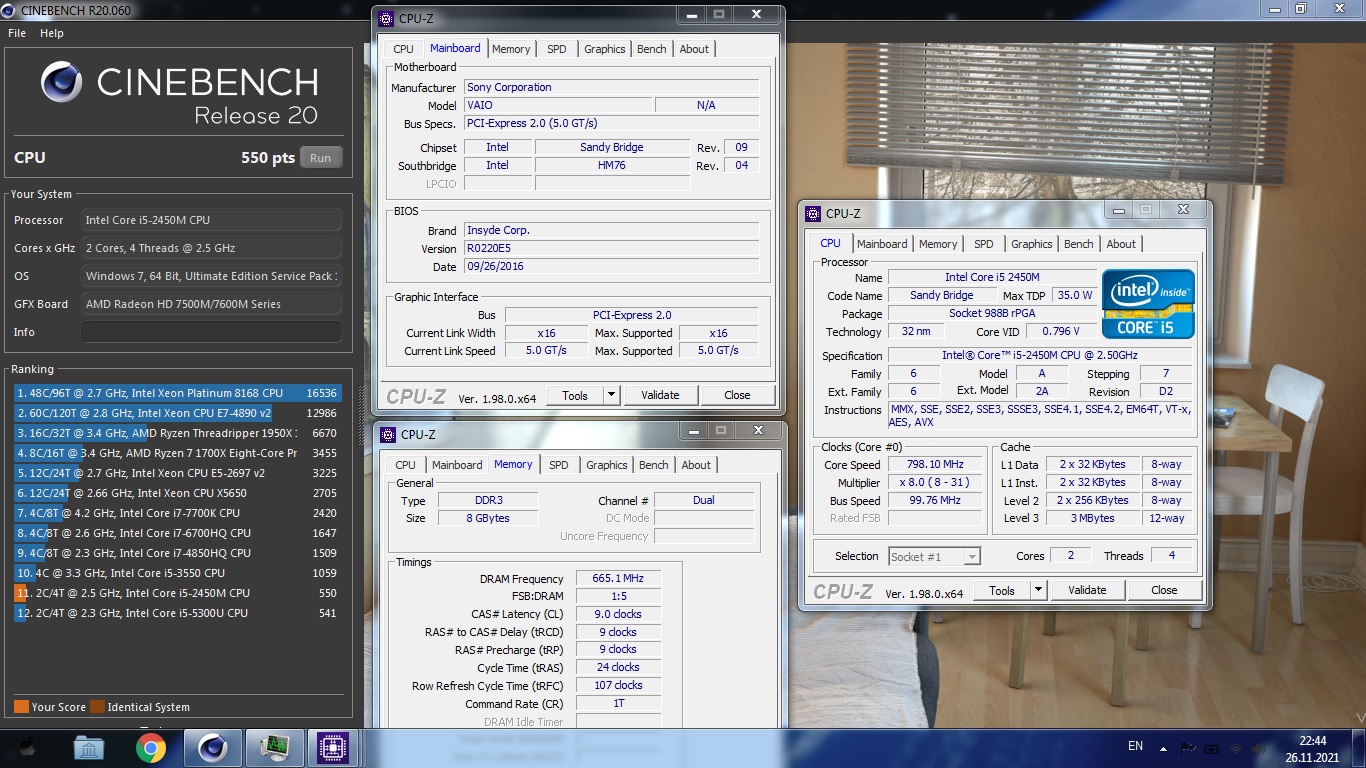Open SPD tab in CPU window
Viewport: 1366px width, 768px height.
[984, 244]
